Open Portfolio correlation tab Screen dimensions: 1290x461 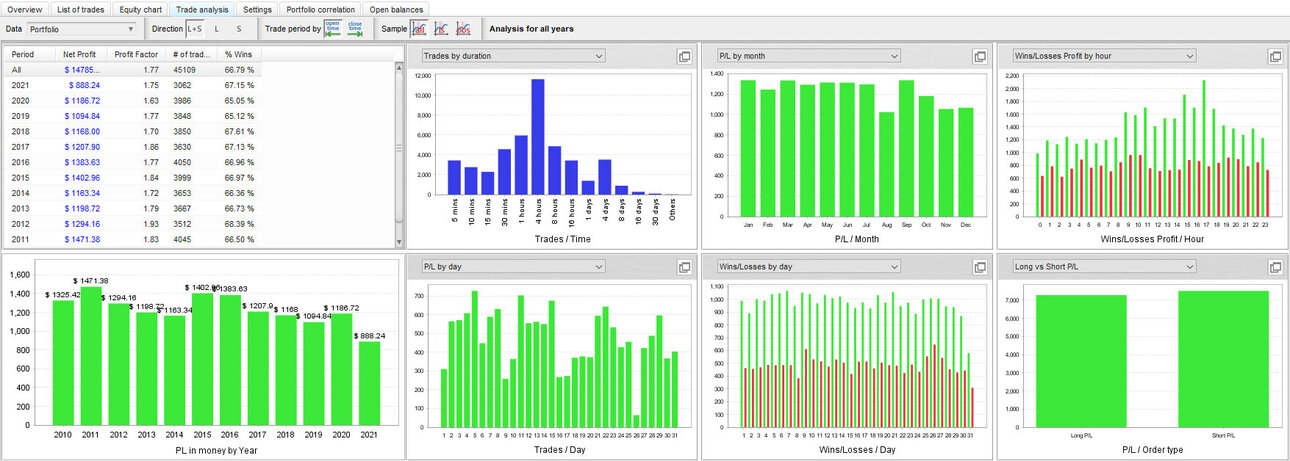point(320,8)
